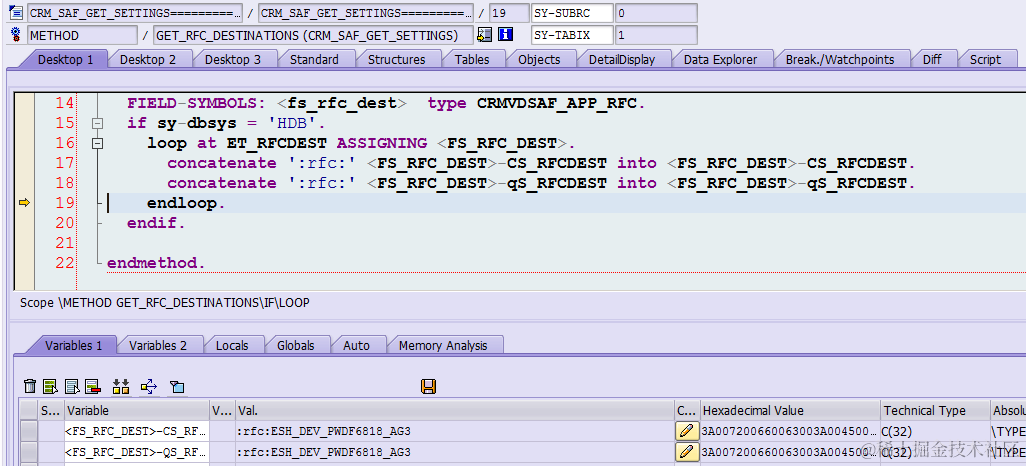The height and width of the screenshot is (466, 1026).
Task: Open the Tables tab
Action: [472, 60]
